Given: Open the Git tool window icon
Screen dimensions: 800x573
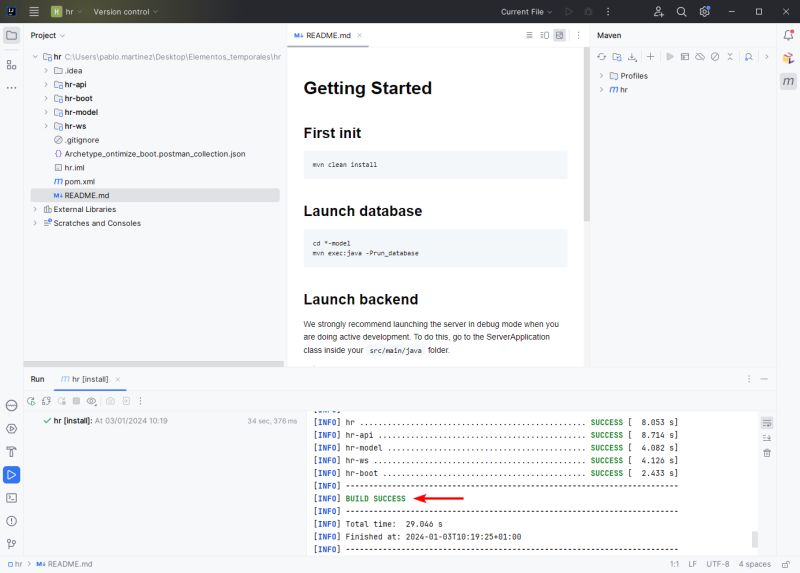Looking at the screenshot, I should pos(11,544).
